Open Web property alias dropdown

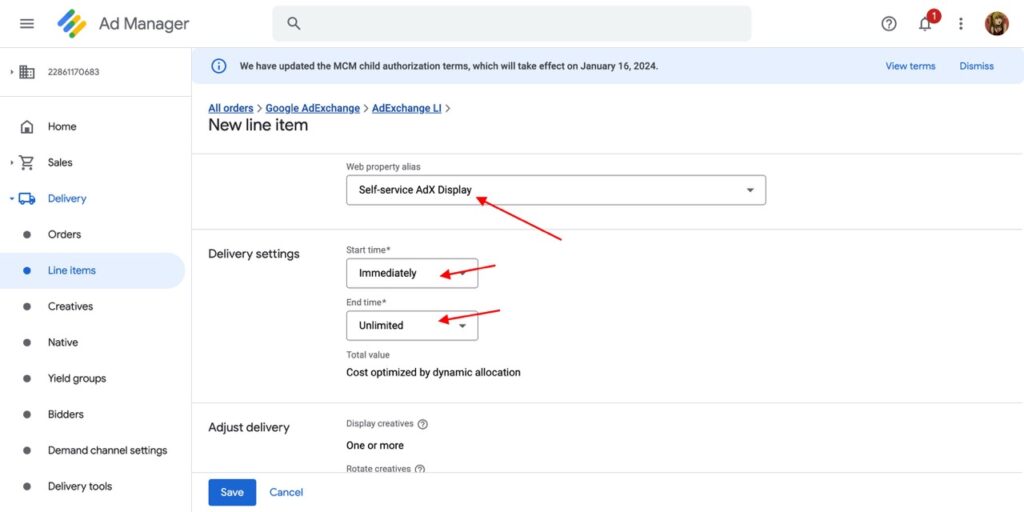[555, 190]
